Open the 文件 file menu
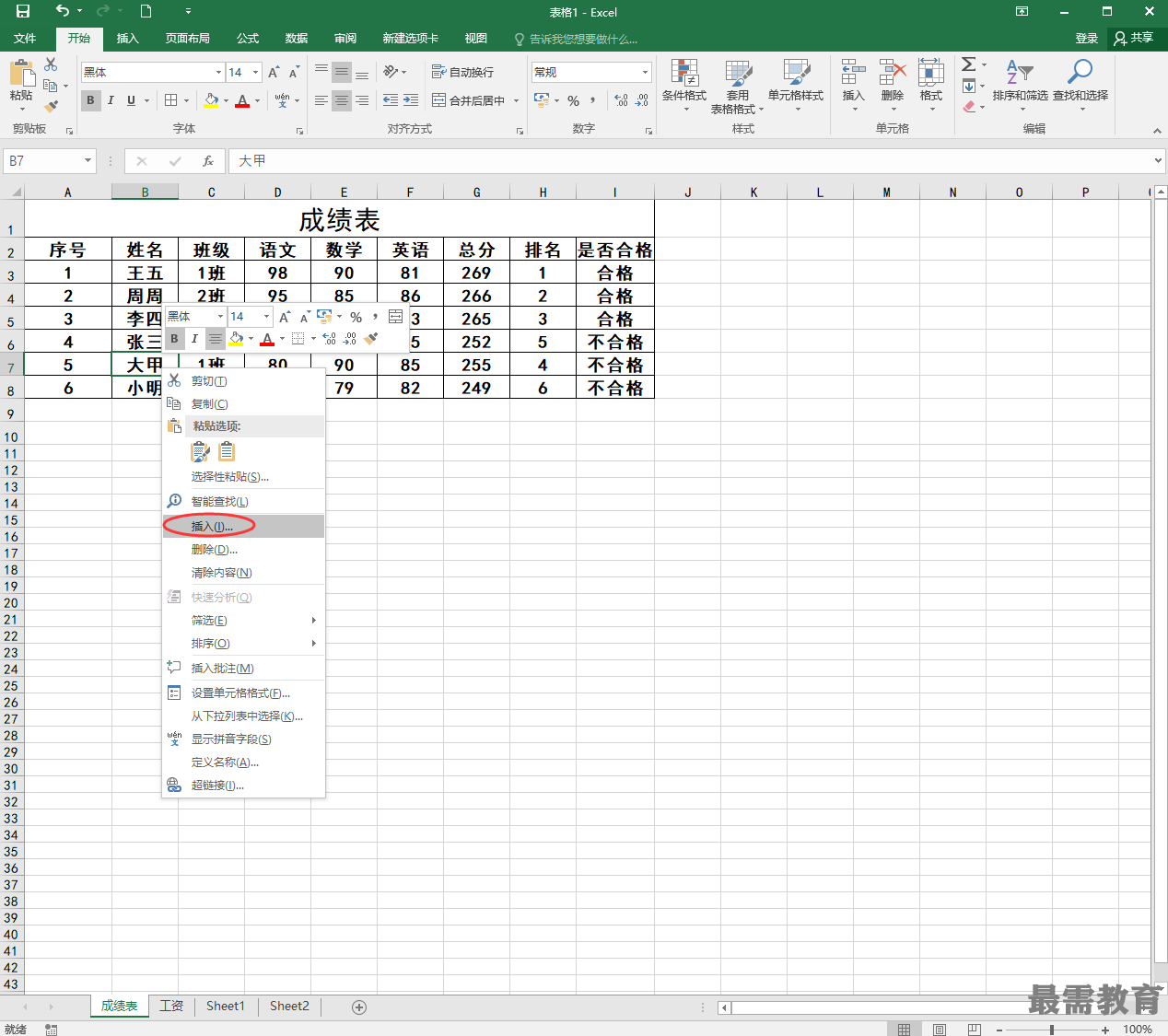Viewport: 1168px width, 1036px height. (26, 39)
